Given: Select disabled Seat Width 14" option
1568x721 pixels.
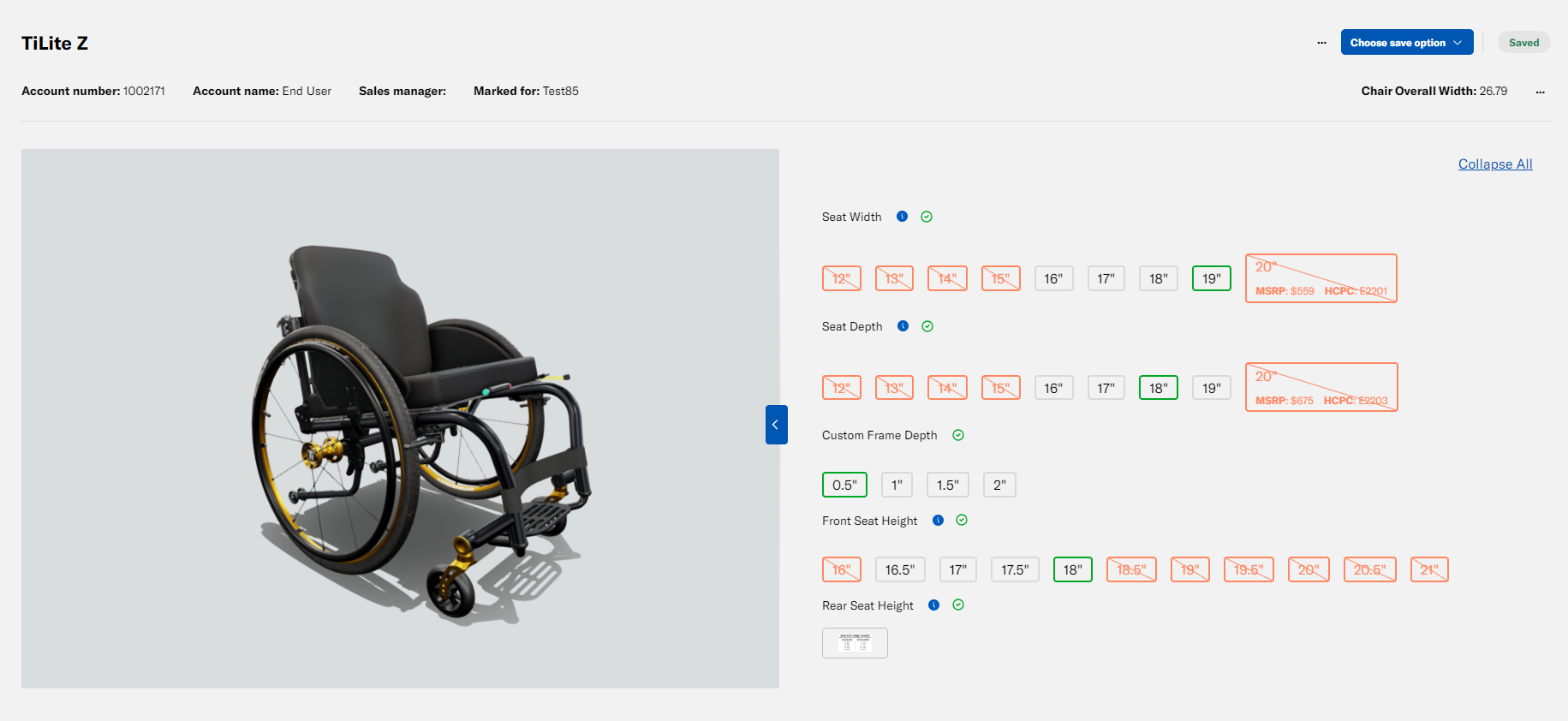Looking at the screenshot, I should (x=947, y=278).
